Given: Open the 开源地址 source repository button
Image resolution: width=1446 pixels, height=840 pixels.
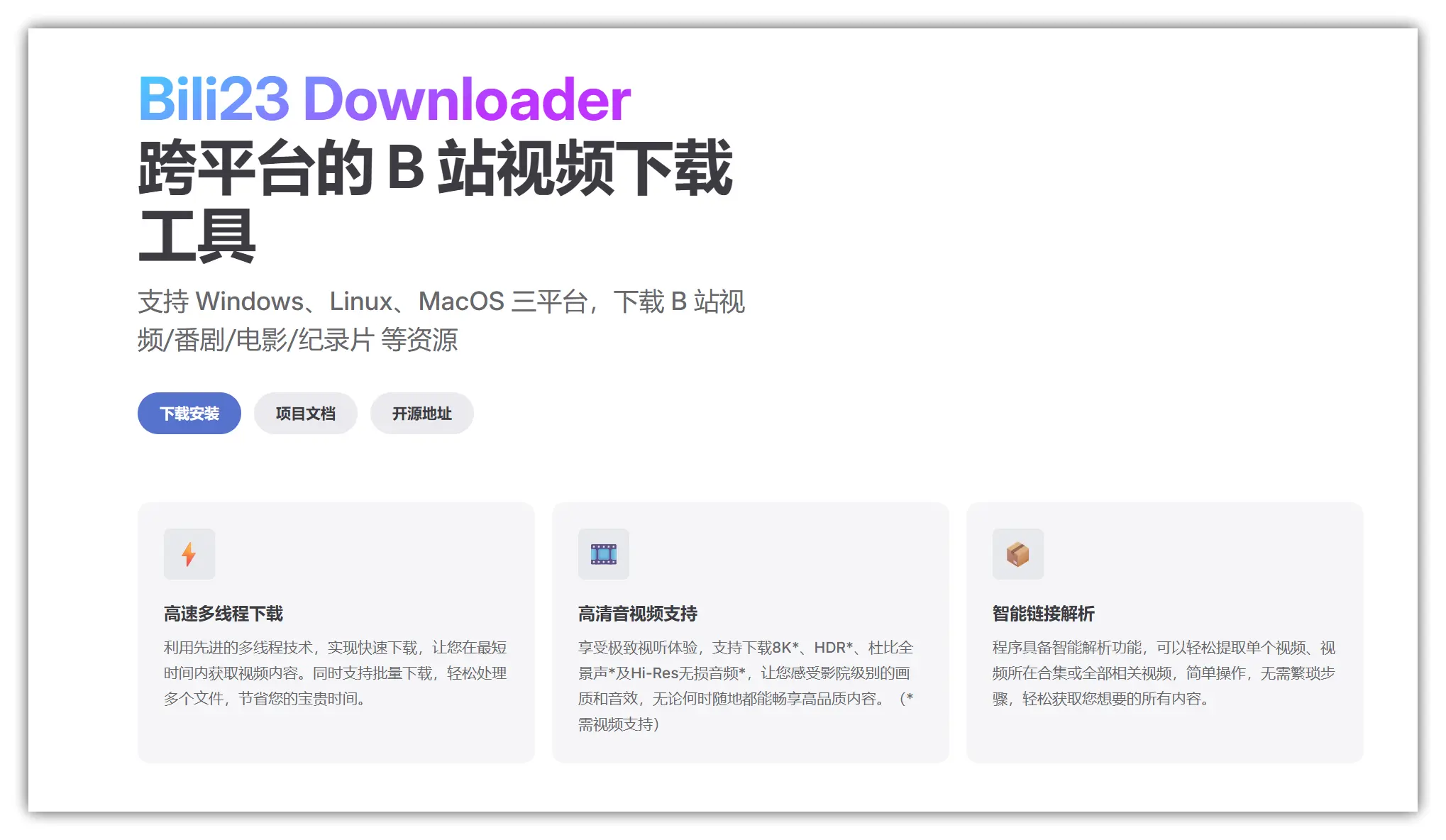Looking at the screenshot, I should pyautogui.click(x=421, y=413).
